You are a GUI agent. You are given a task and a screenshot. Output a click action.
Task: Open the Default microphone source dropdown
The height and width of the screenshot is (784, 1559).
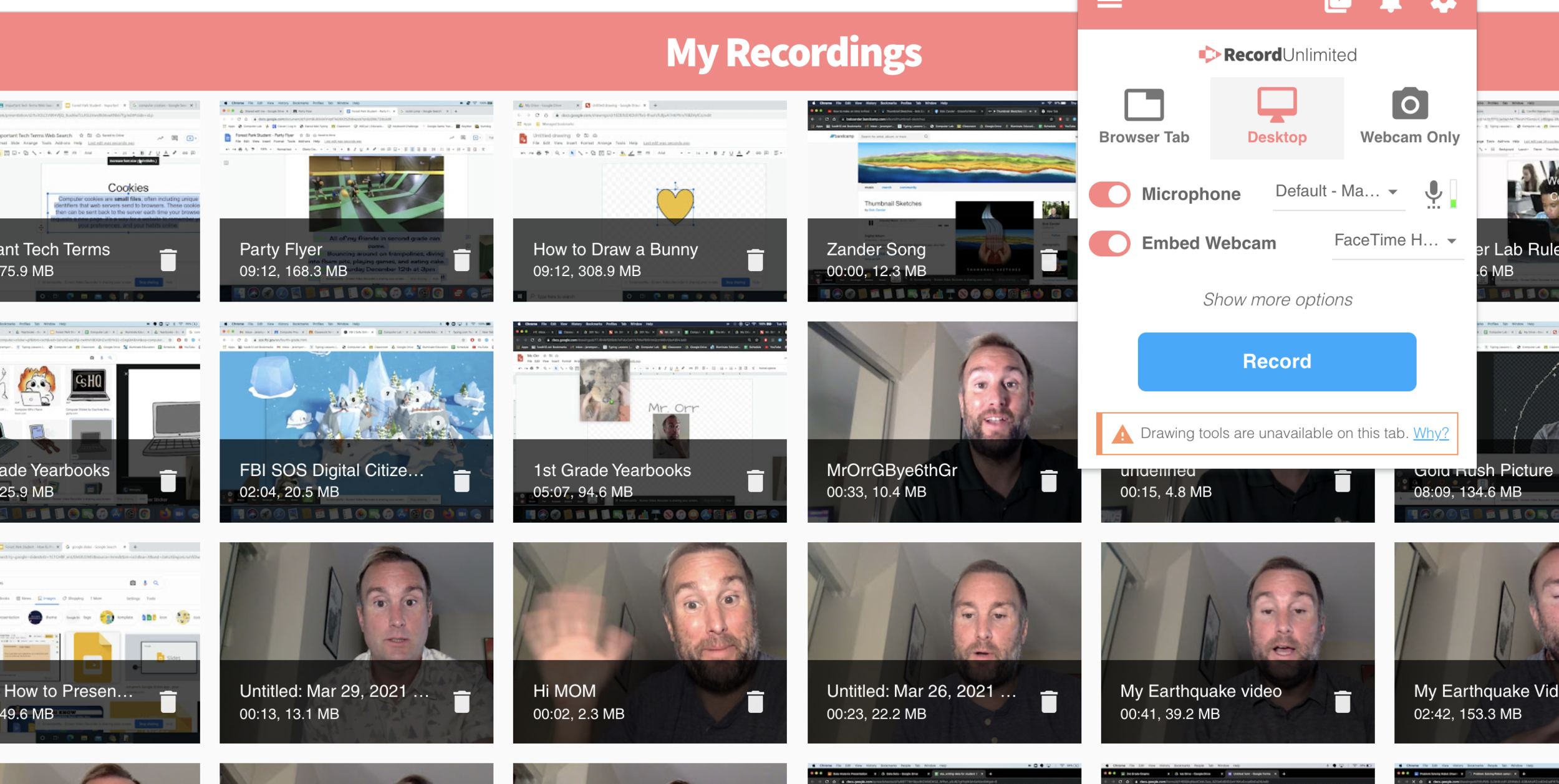[x=1336, y=192]
